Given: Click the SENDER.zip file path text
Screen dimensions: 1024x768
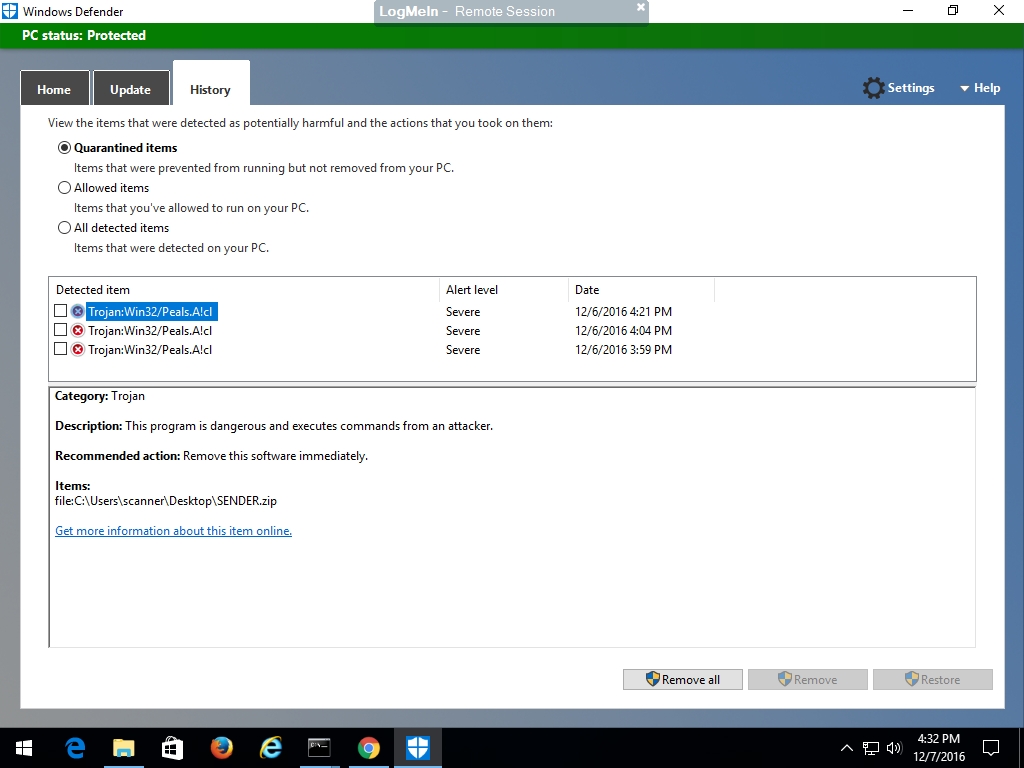Looking at the screenshot, I should (x=166, y=501).
